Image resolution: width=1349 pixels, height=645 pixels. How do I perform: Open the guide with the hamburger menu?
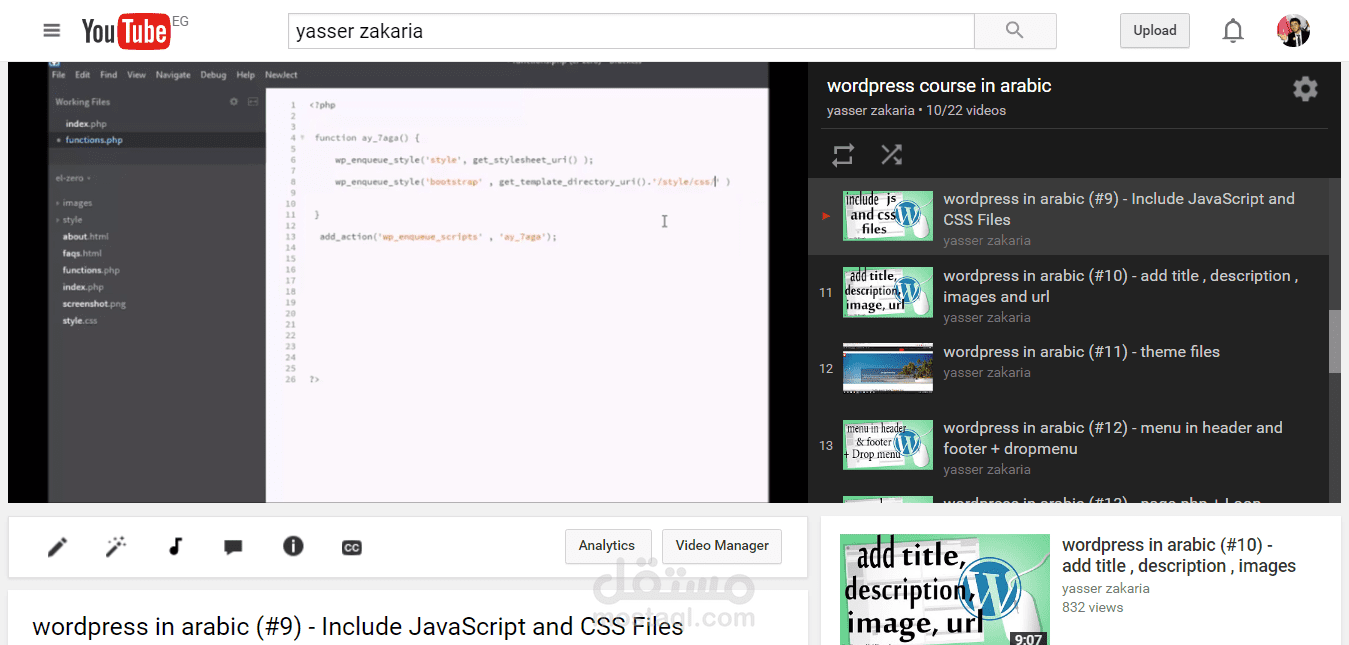[x=51, y=29]
